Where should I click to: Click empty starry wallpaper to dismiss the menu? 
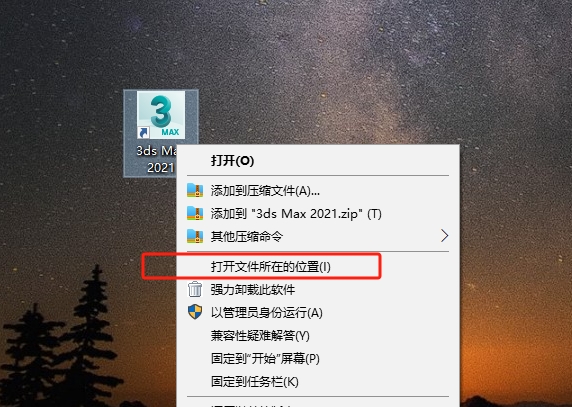(x=365, y=73)
